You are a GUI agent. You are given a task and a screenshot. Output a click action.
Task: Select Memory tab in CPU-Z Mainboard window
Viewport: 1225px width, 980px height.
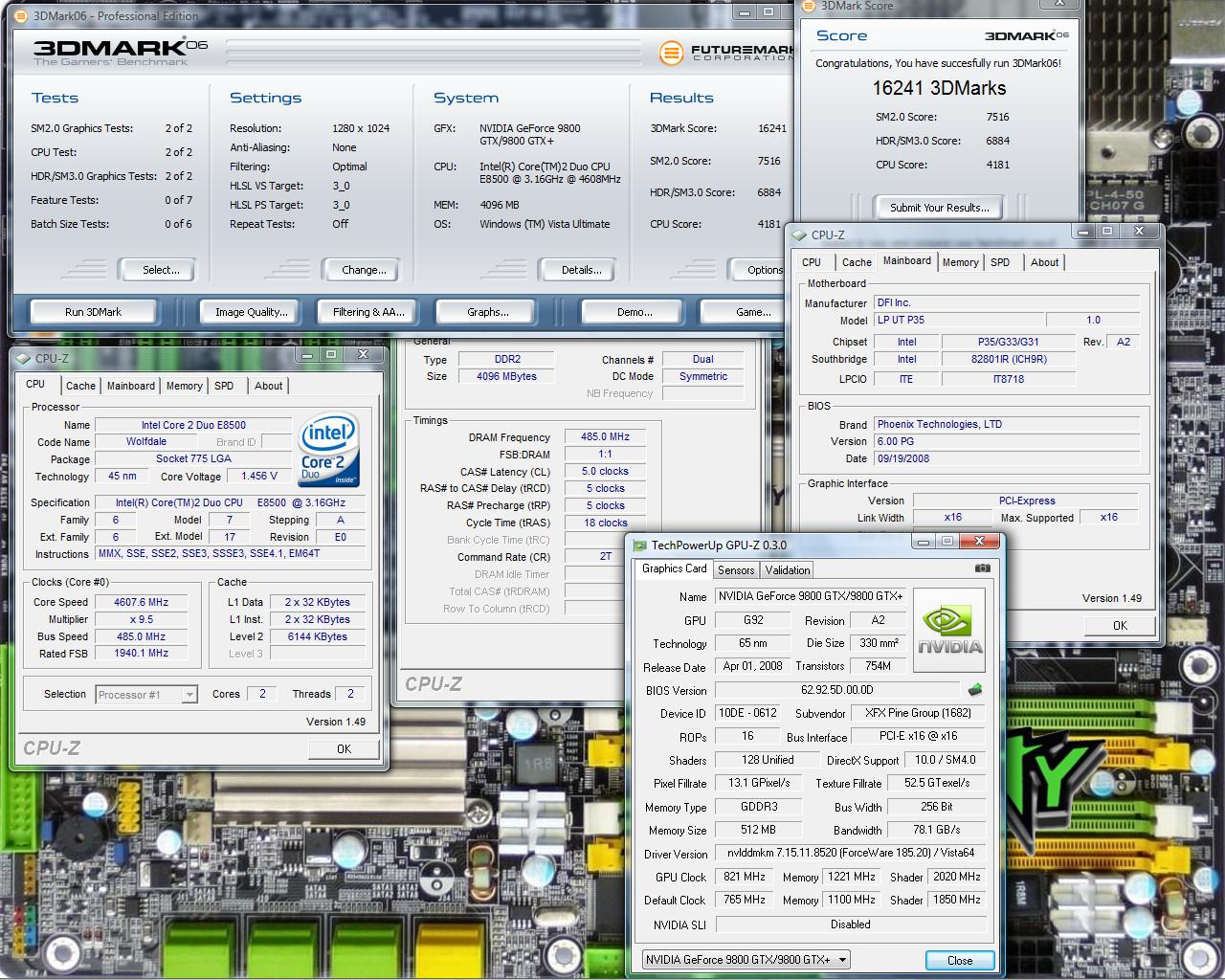point(960,262)
